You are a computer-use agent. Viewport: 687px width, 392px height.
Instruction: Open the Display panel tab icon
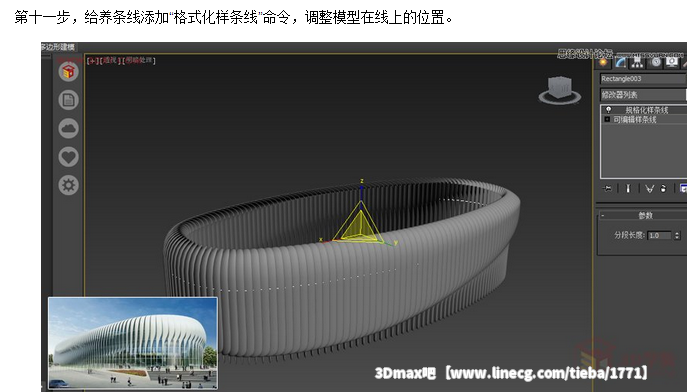click(x=672, y=62)
